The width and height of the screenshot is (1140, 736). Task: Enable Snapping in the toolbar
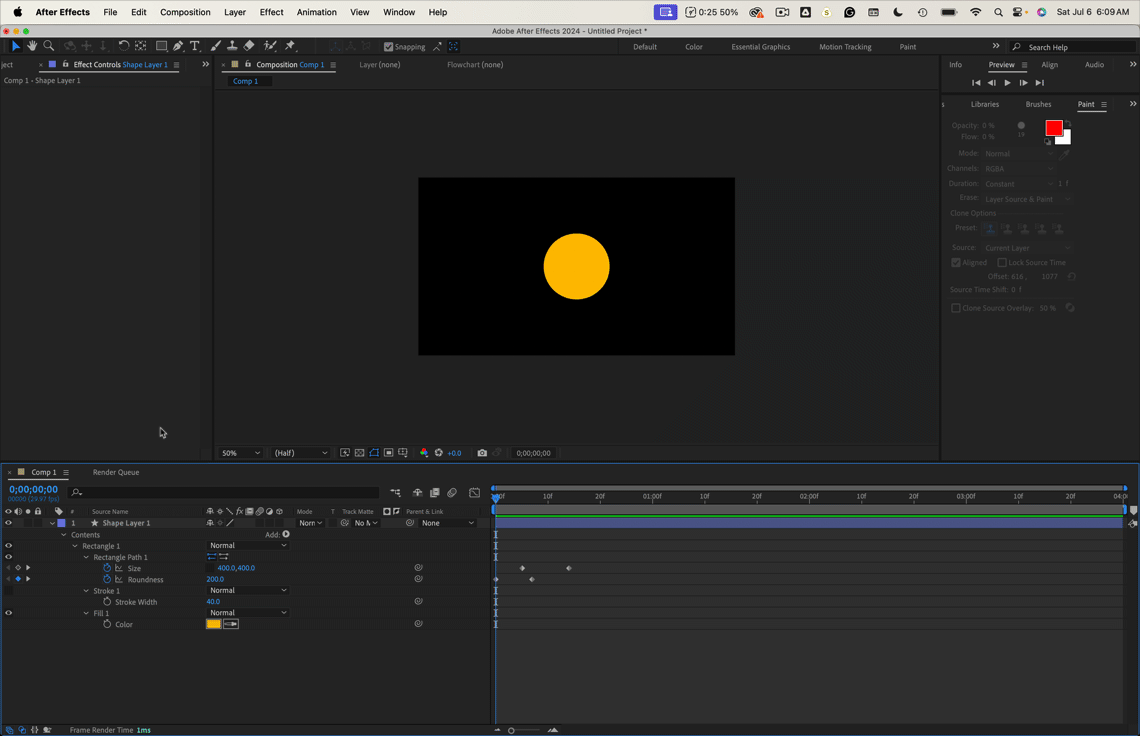point(389,46)
